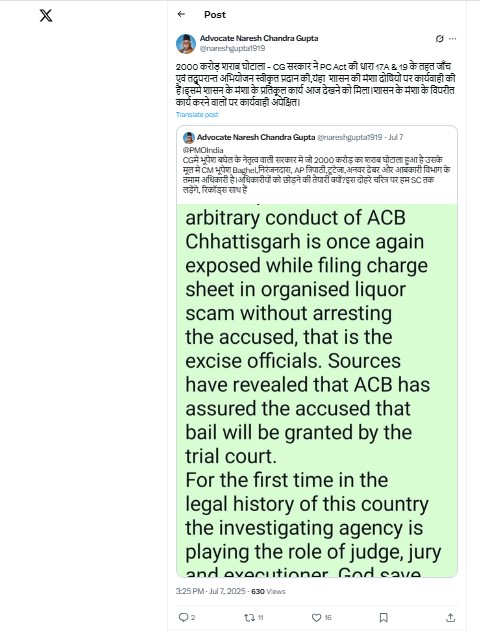This screenshot has height=633, width=480.
Task: Click the share upload icon
Action: click(x=451, y=617)
